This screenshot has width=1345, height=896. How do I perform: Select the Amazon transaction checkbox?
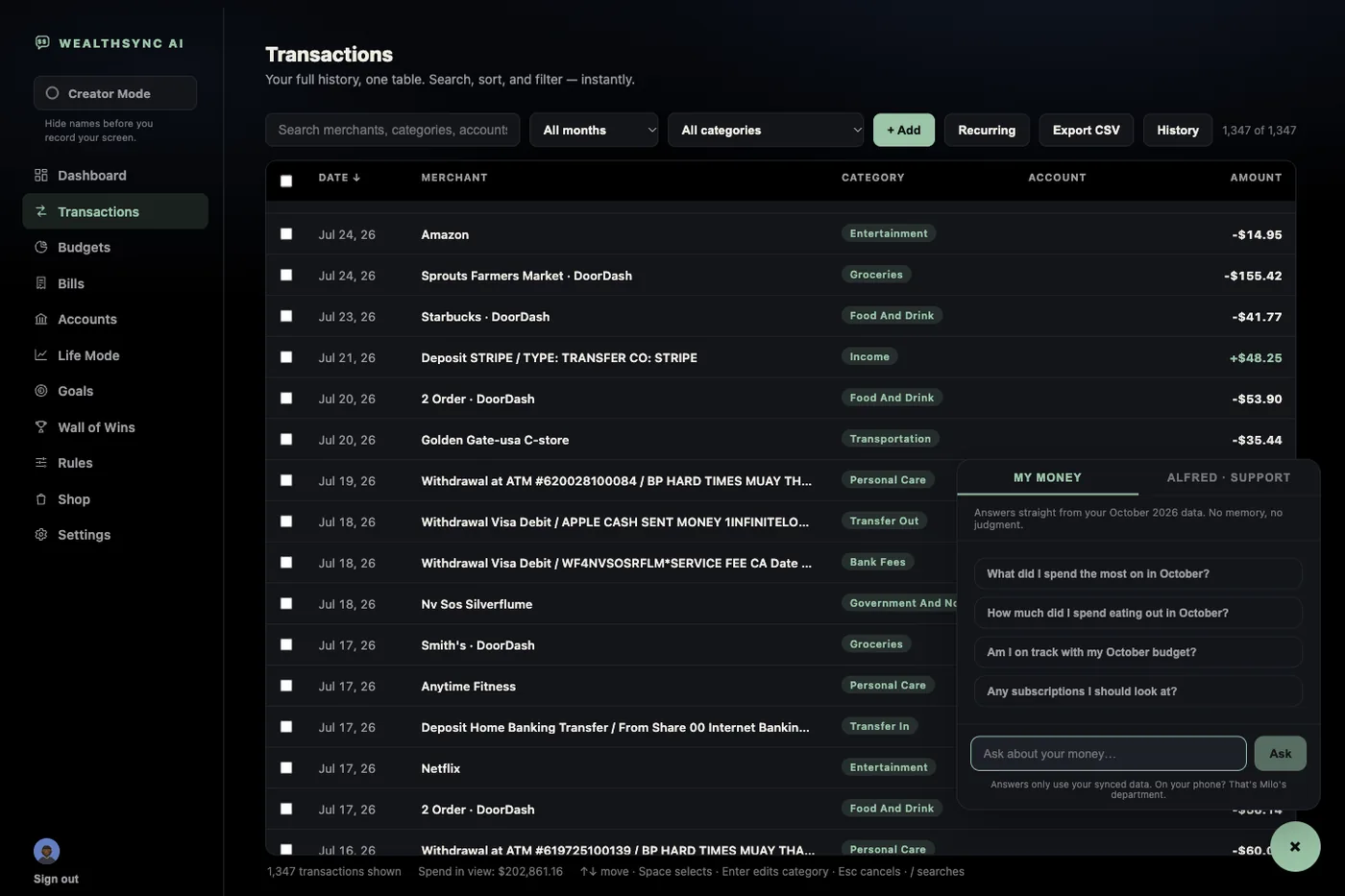click(x=286, y=233)
